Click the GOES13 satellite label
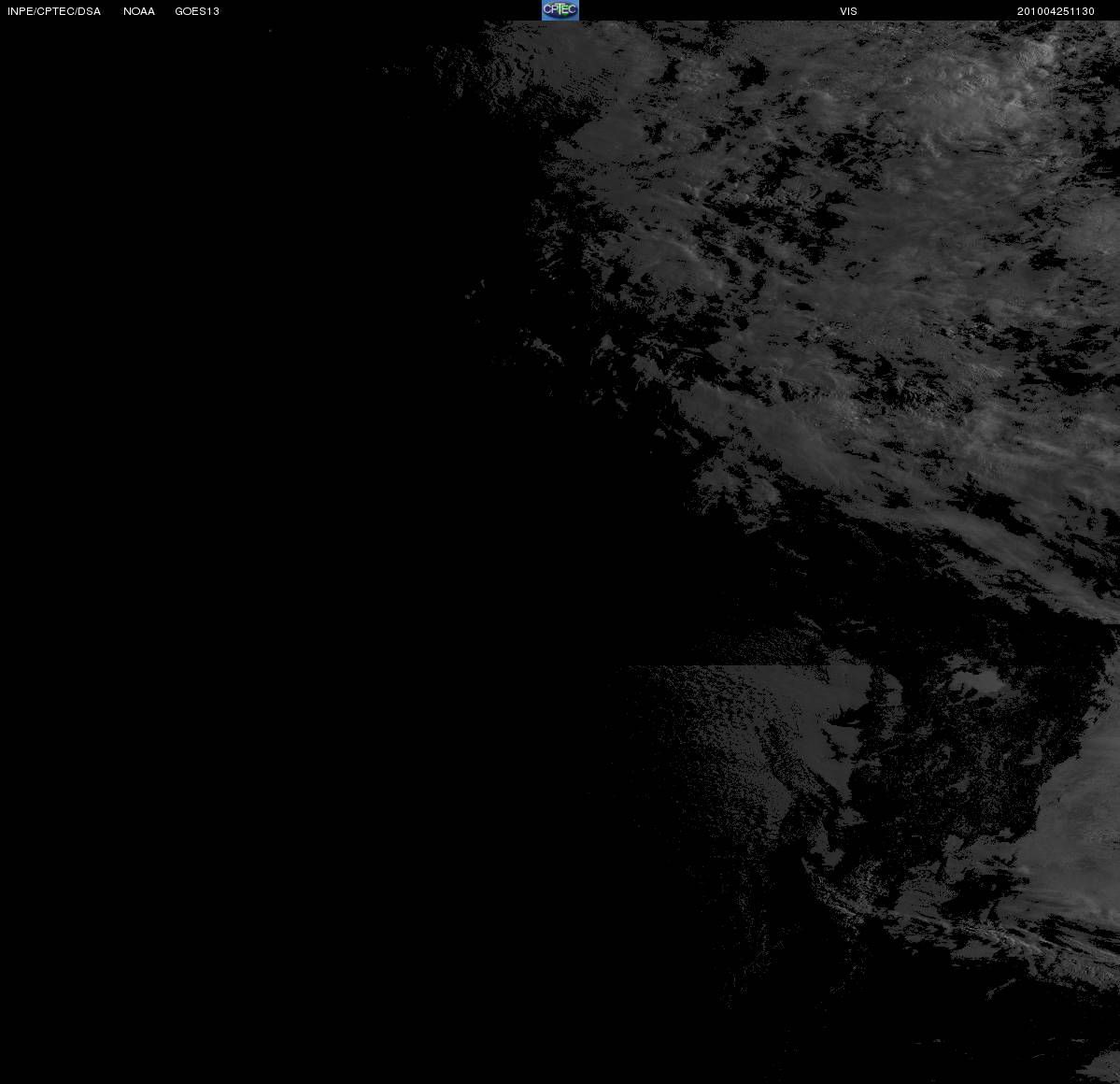The height and width of the screenshot is (1084, 1120). coord(197,11)
